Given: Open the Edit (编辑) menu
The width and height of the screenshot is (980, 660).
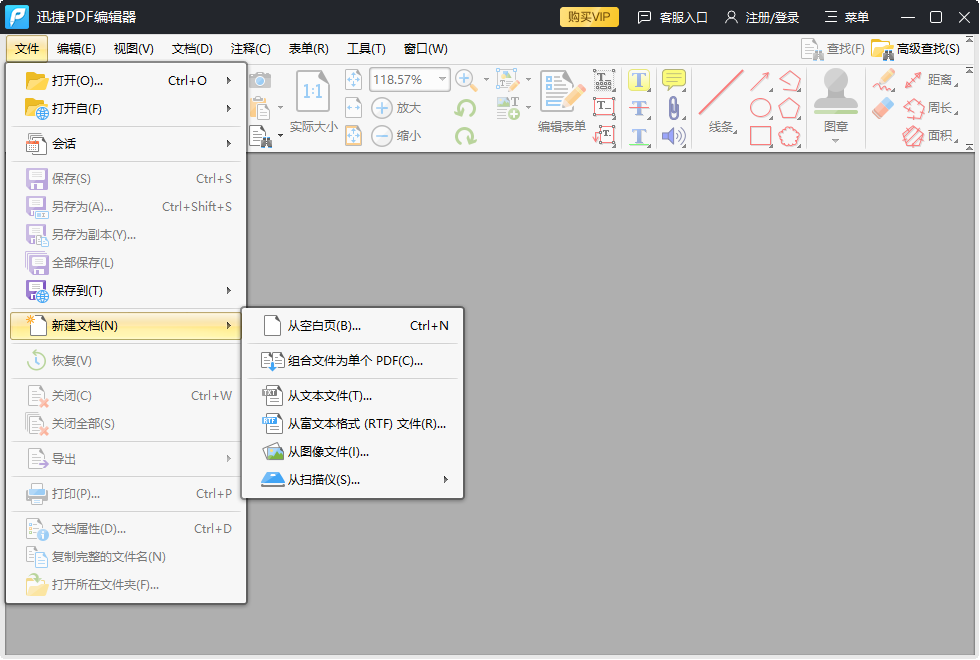Looking at the screenshot, I should coord(76,49).
